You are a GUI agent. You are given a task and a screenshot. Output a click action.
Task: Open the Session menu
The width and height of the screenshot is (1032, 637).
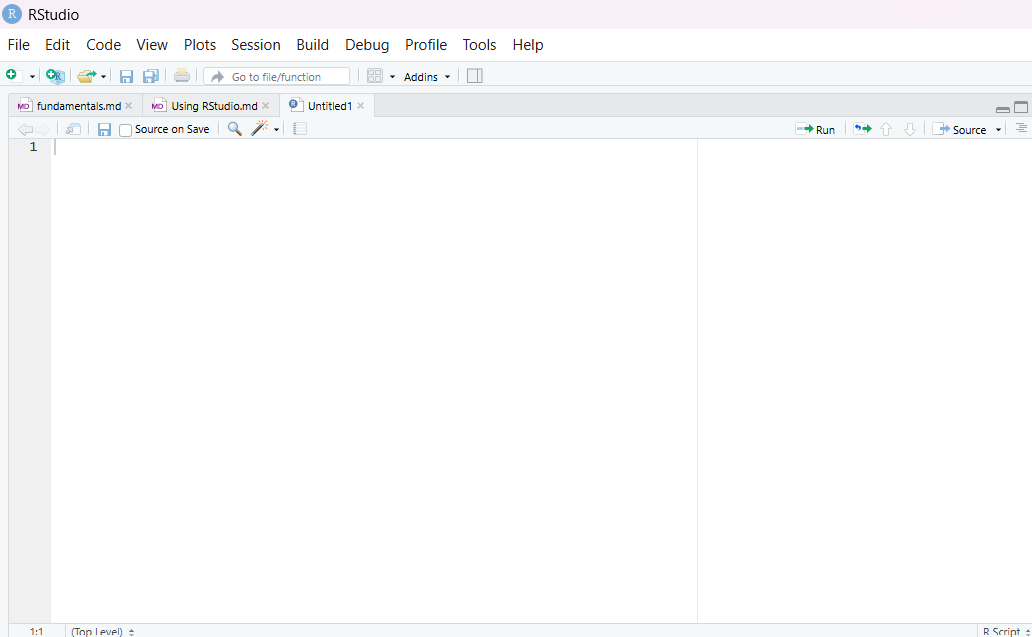(x=255, y=45)
